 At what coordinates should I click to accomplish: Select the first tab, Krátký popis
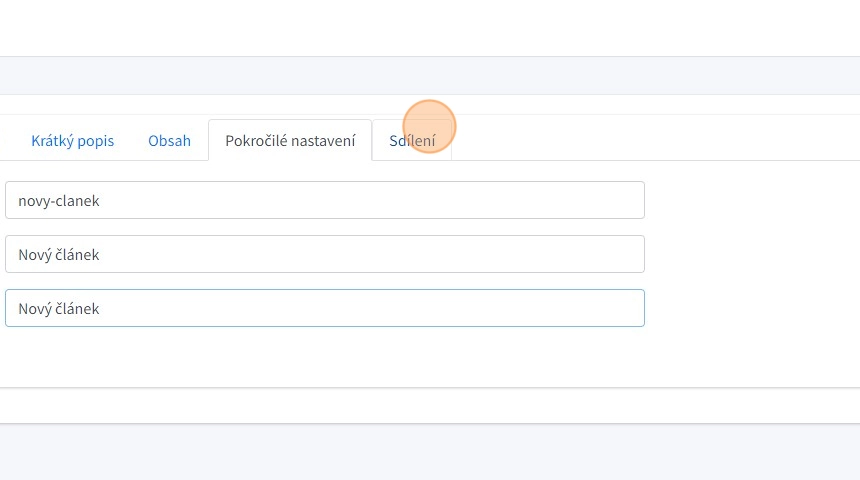tap(72, 141)
